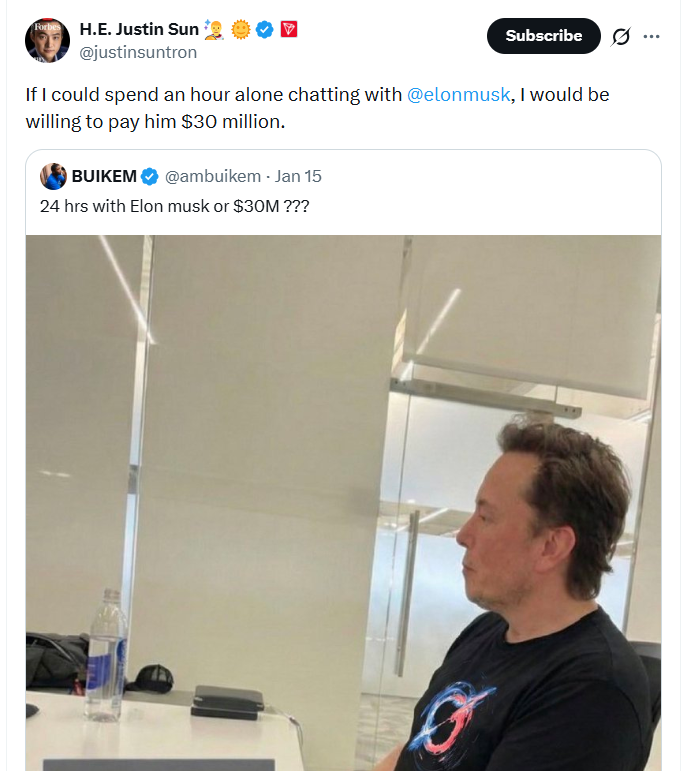Click the verified badge next to BUIKEM
The width and height of the screenshot is (699, 771).
point(149,177)
